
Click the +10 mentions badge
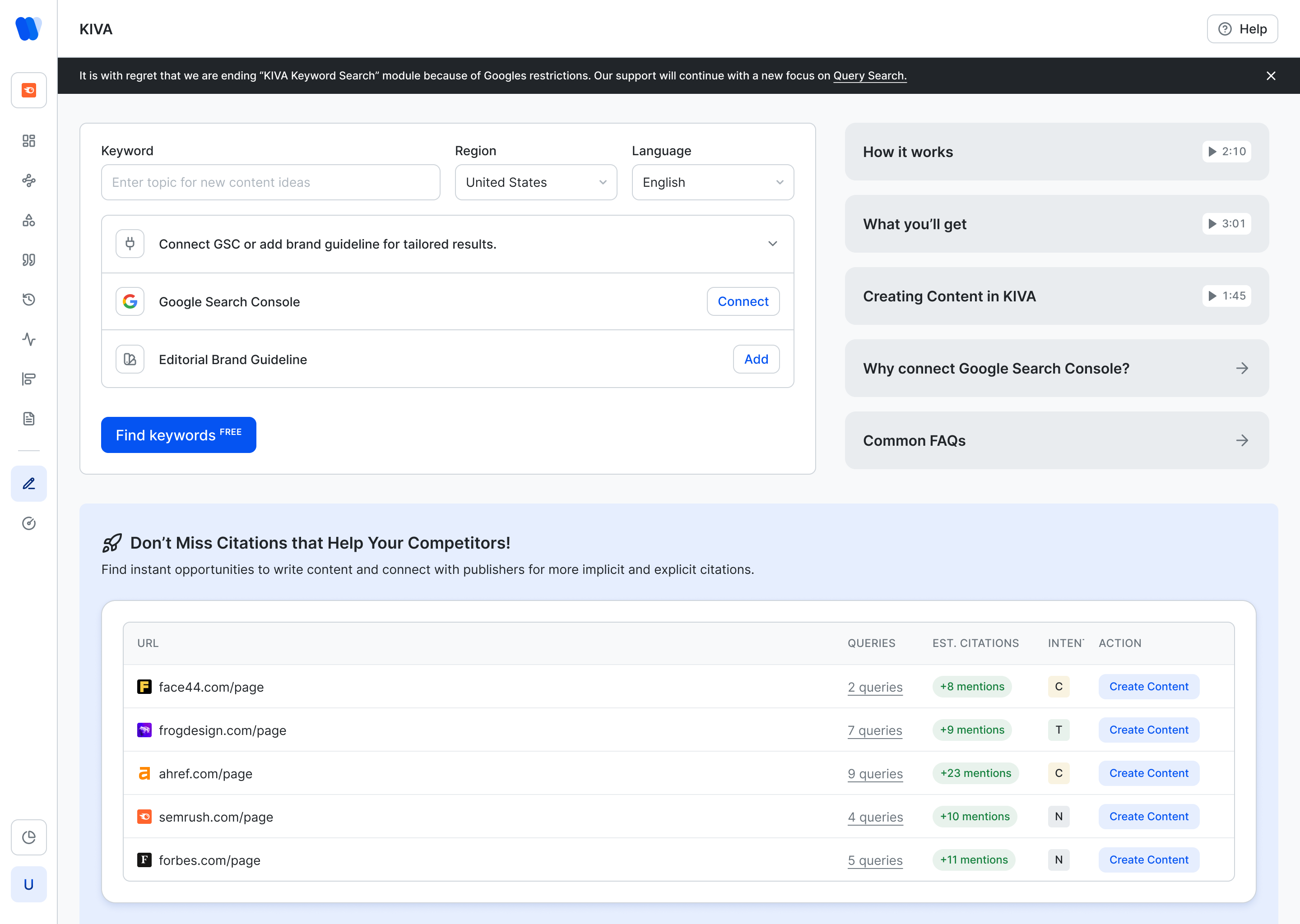coord(975,817)
